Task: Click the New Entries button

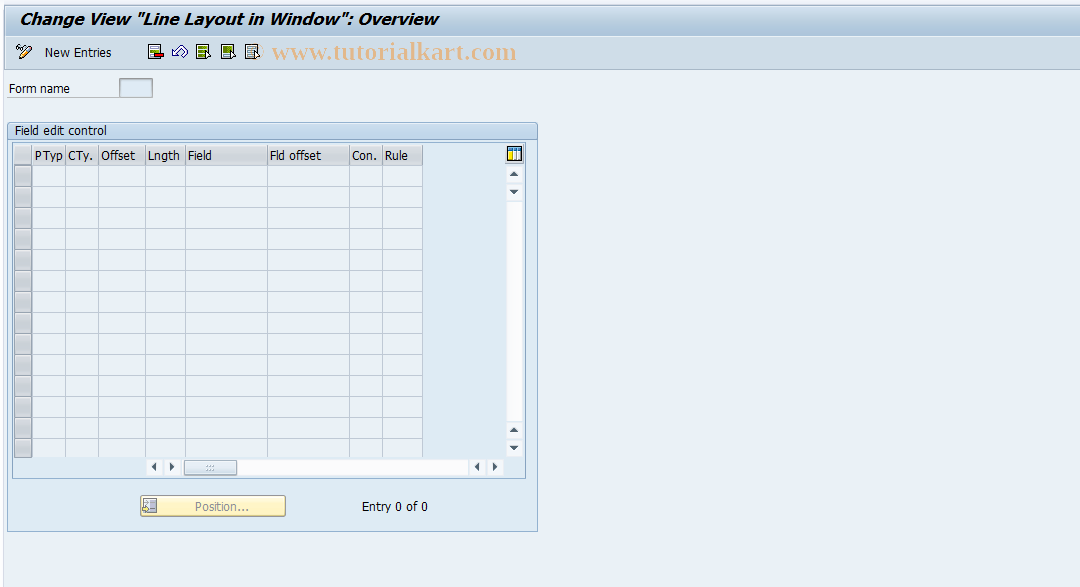Action: click(78, 52)
